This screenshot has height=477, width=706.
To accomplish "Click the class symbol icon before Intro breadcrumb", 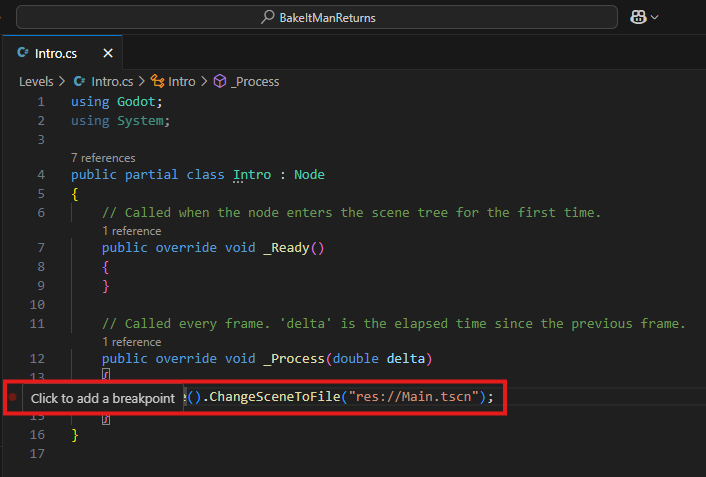I will click(157, 81).
